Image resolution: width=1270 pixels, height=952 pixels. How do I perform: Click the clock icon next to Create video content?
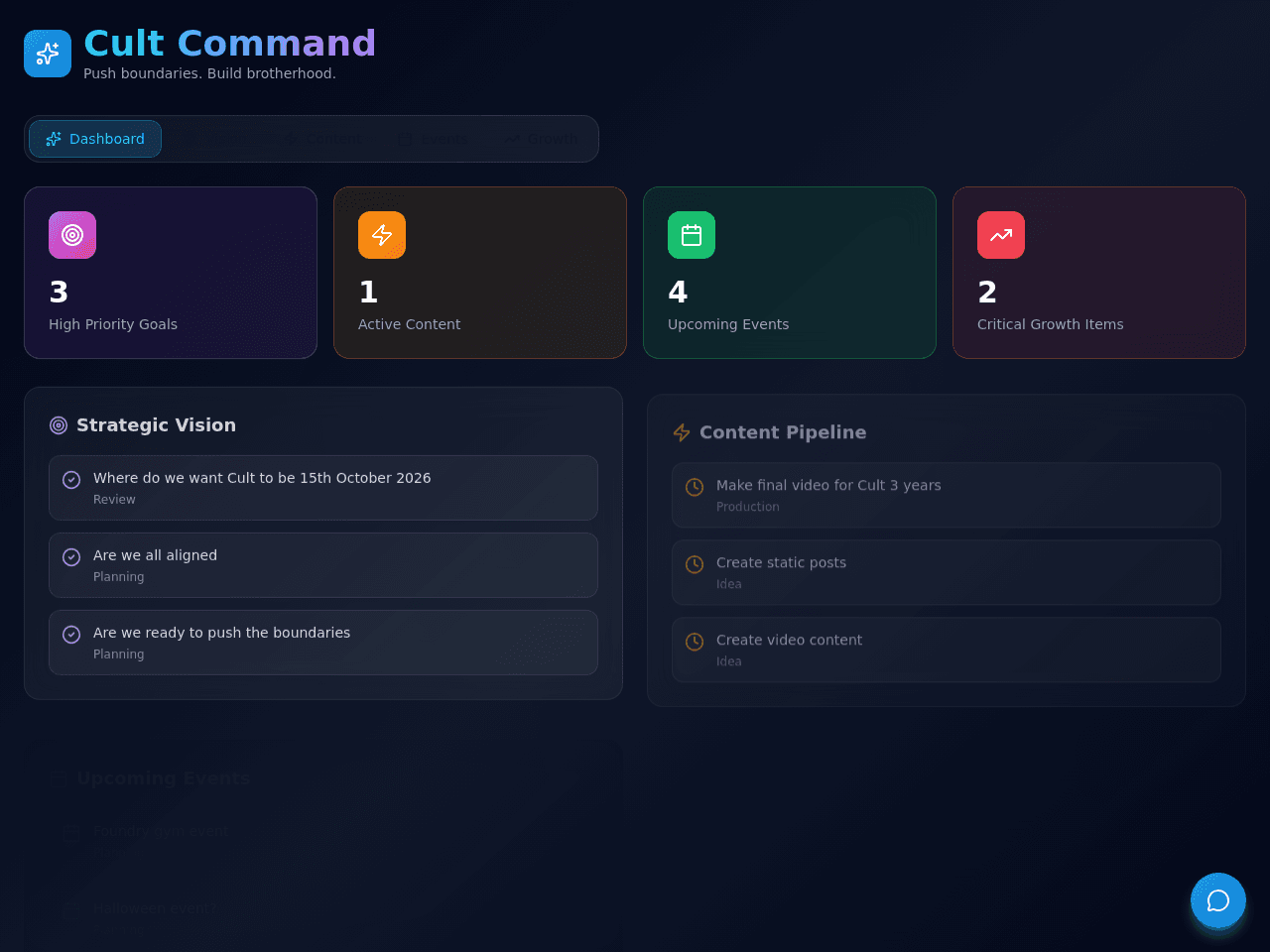[695, 642]
